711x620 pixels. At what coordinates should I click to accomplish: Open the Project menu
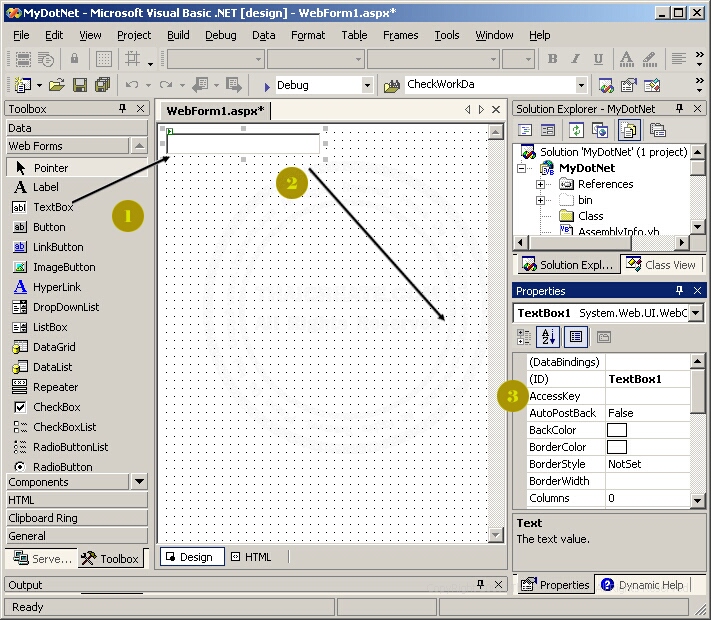pyautogui.click(x=134, y=35)
